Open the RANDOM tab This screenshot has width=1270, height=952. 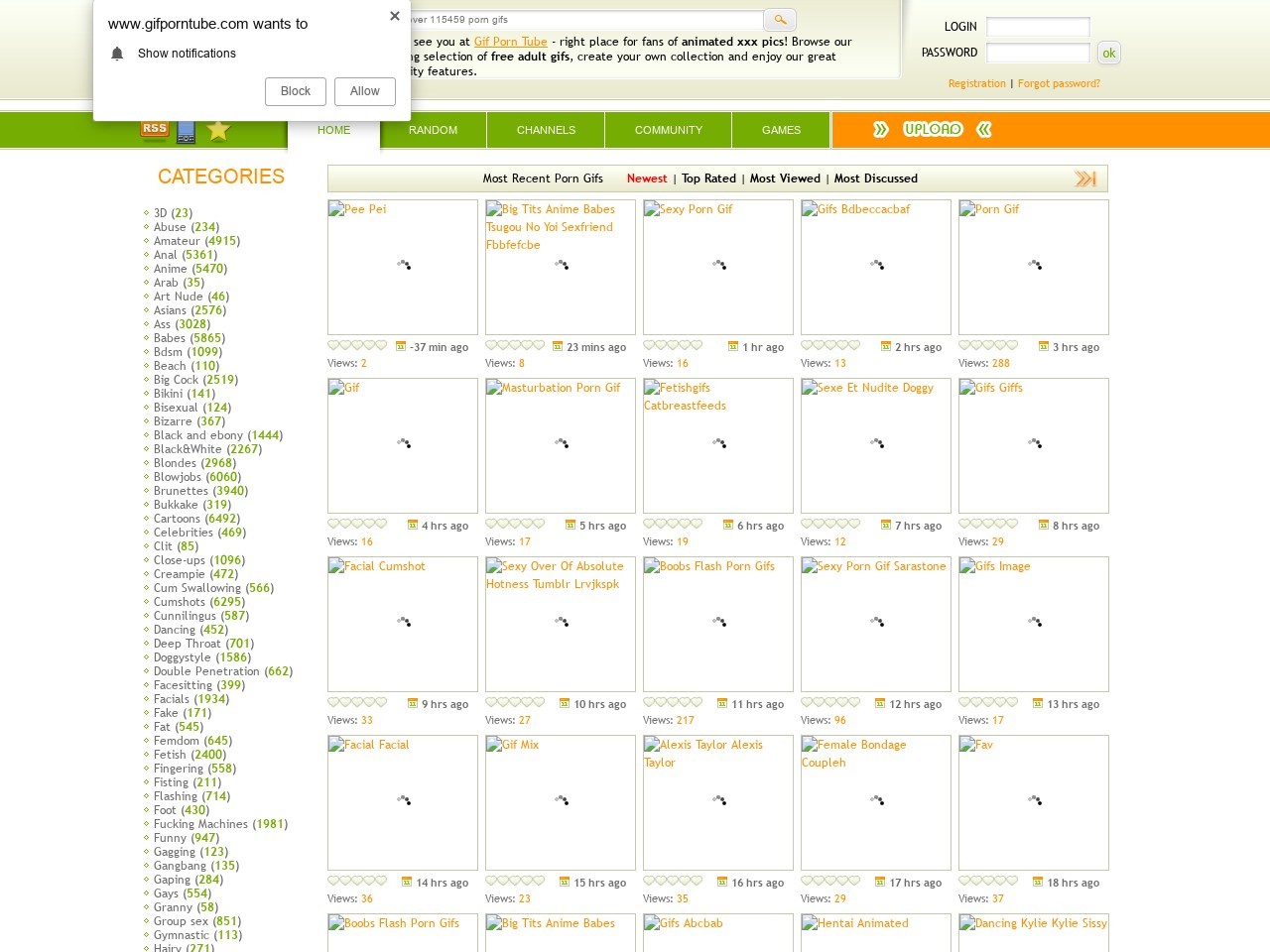pos(433,130)
